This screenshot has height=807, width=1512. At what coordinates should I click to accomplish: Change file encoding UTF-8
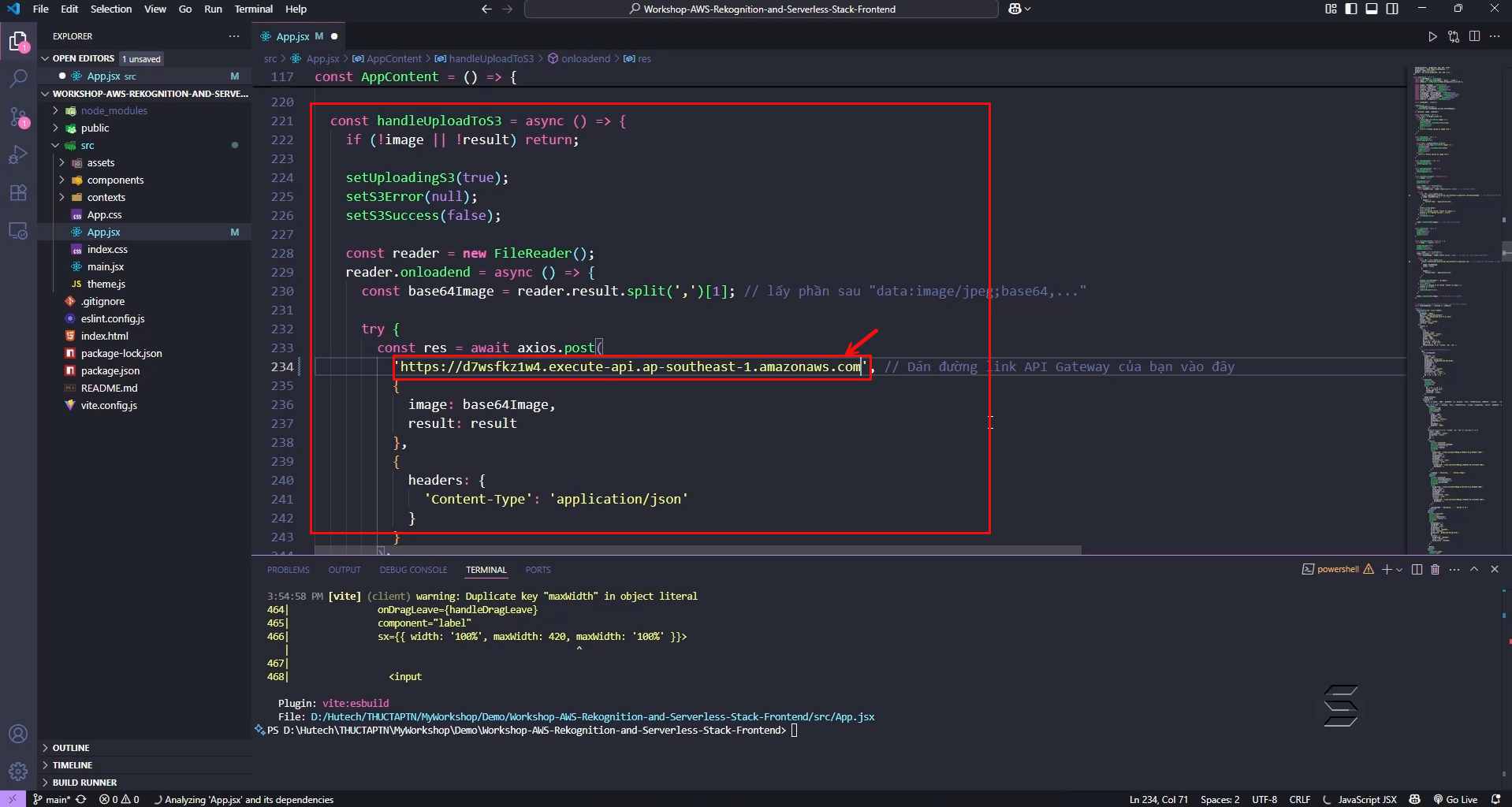point(1264,799)
